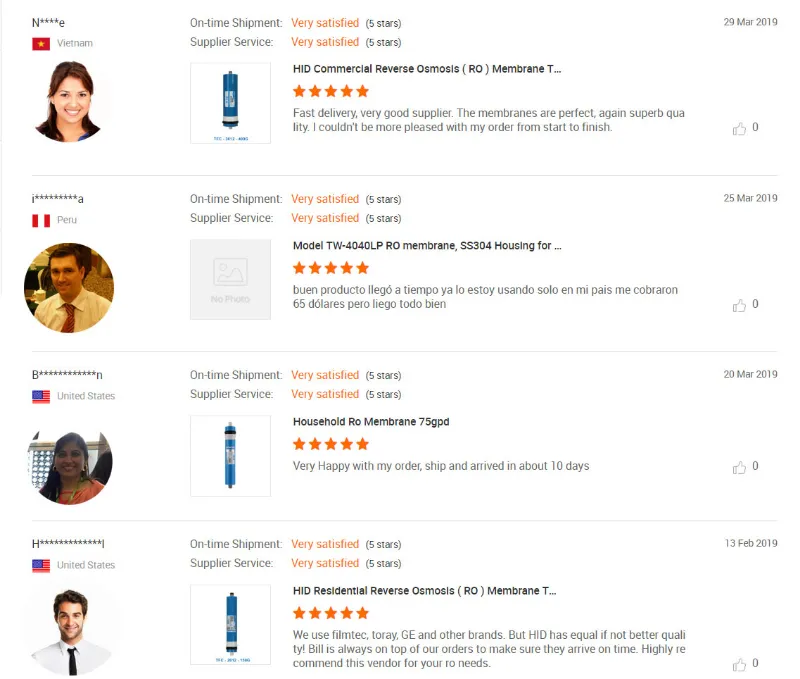This screenshot has width=800, height=679.
Task: Click the flag beside B************n reviewer
Action: [x=41, y=396]
